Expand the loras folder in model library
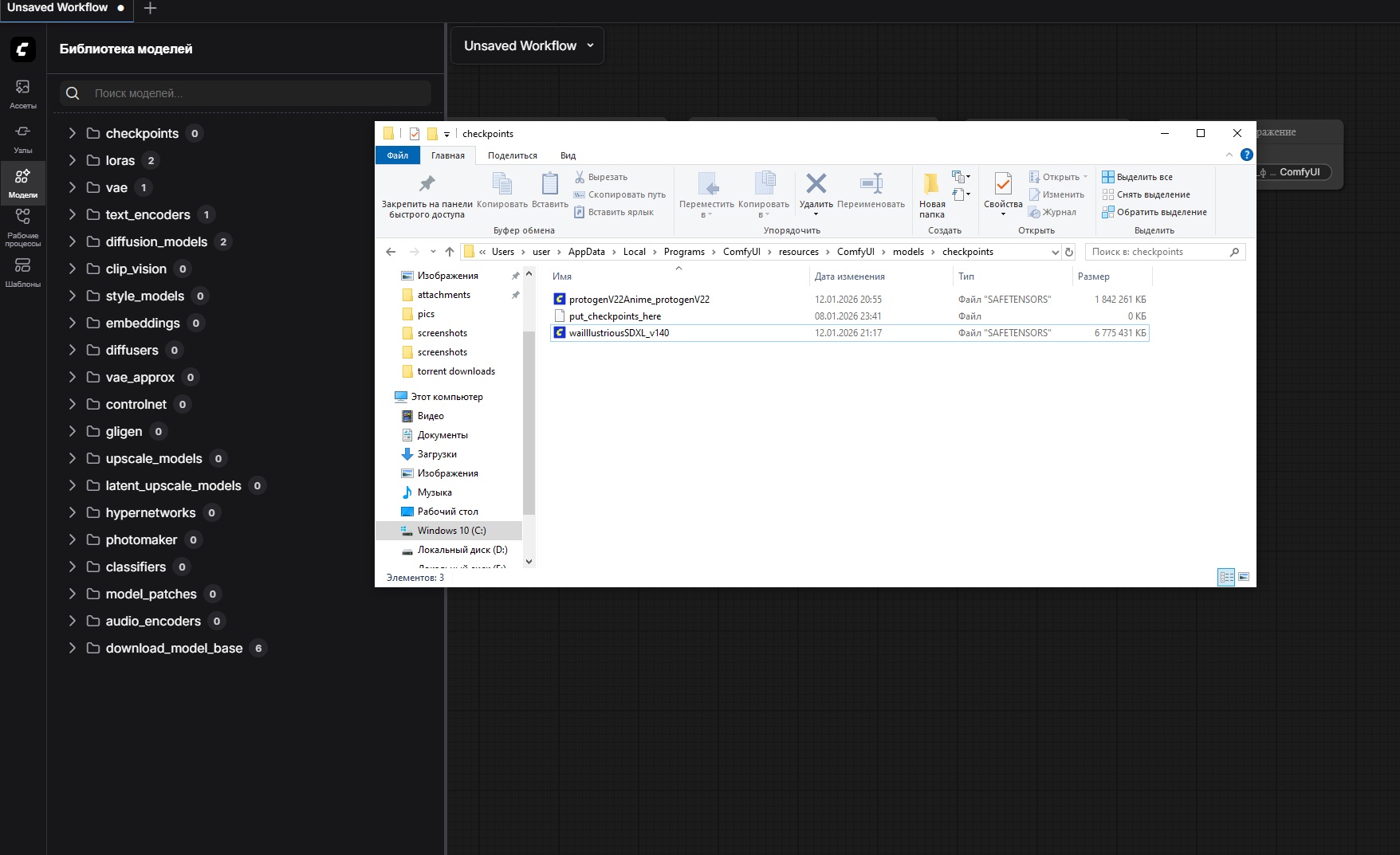 tap(72, 160)
